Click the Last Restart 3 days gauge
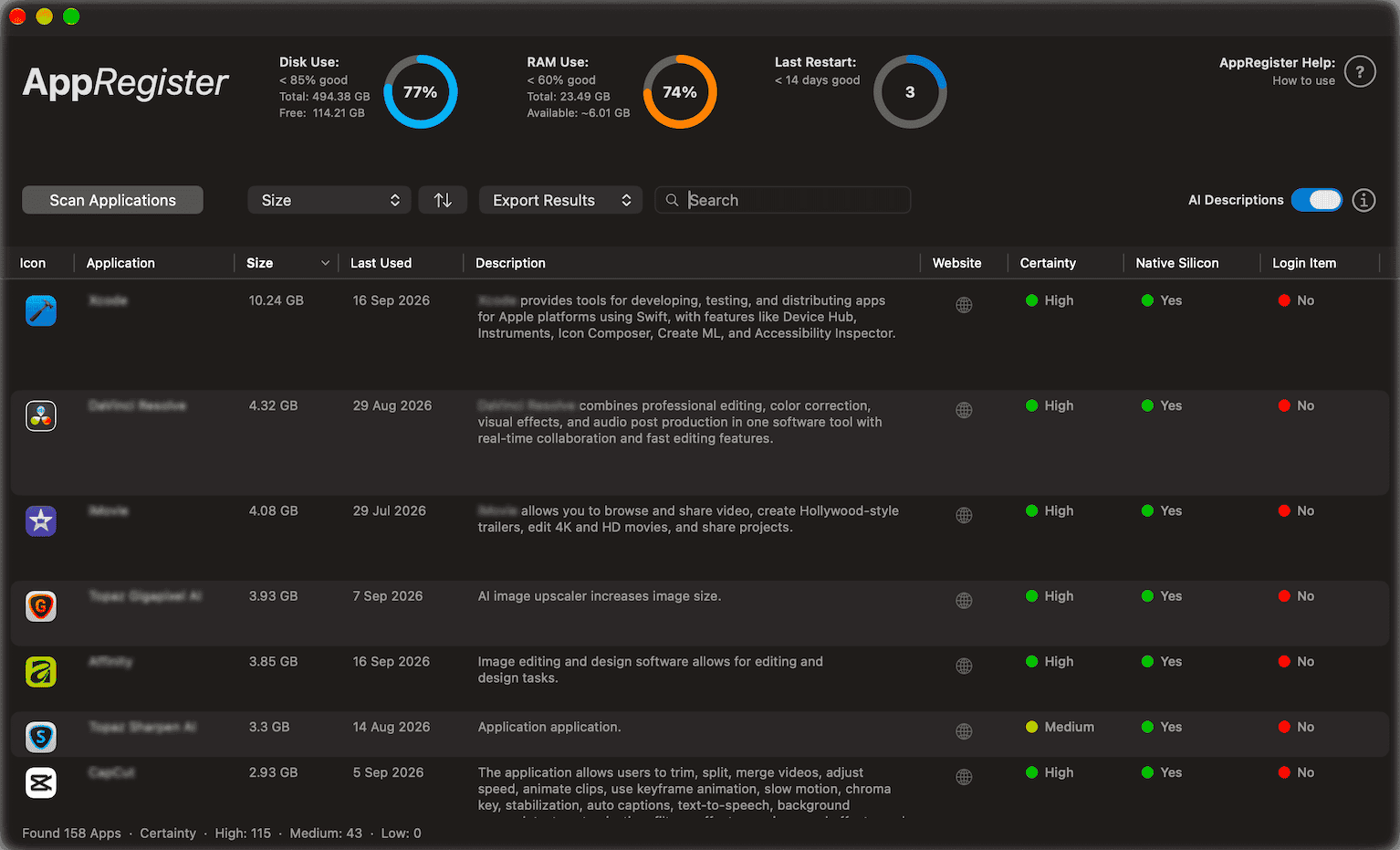This screenshot has height=850, width=1400. (910, 91)
